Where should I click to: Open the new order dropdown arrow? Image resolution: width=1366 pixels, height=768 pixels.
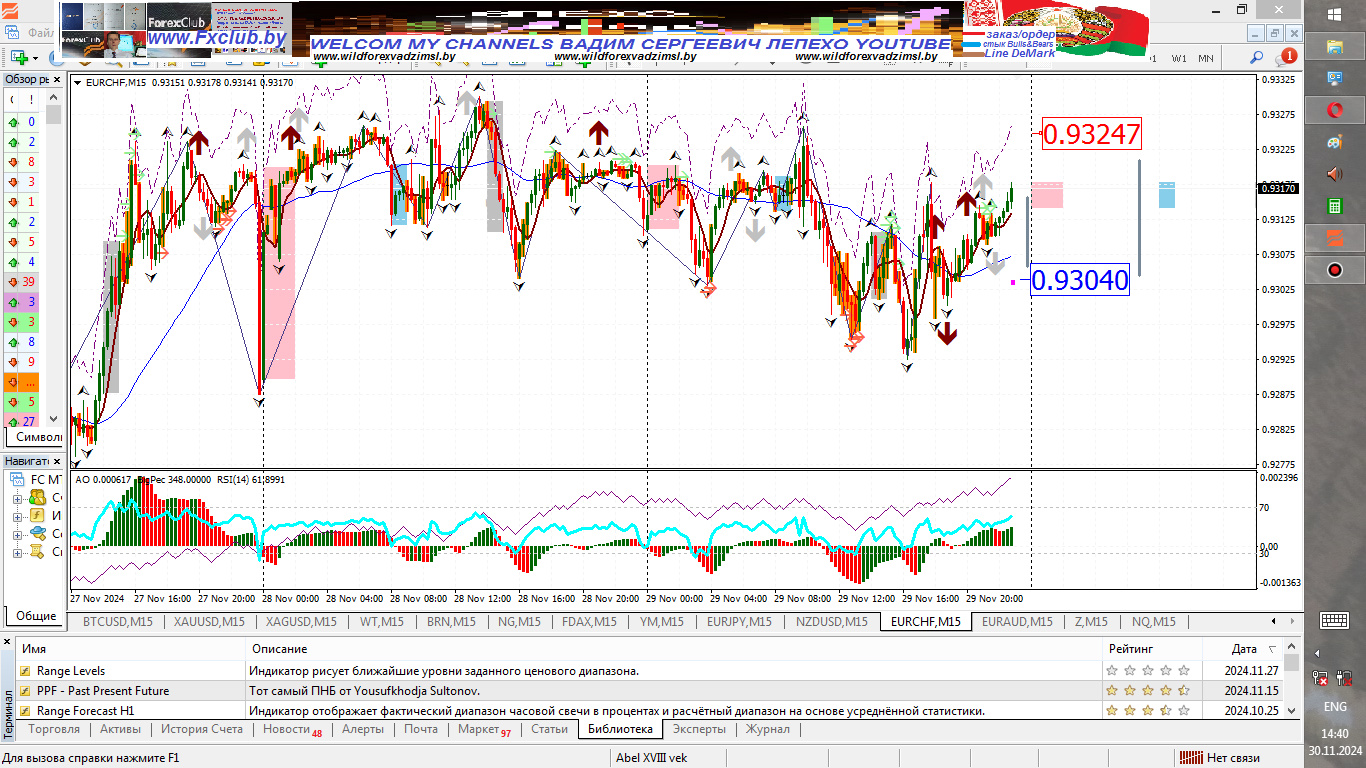pyautogui.click(x=35, y=59)
